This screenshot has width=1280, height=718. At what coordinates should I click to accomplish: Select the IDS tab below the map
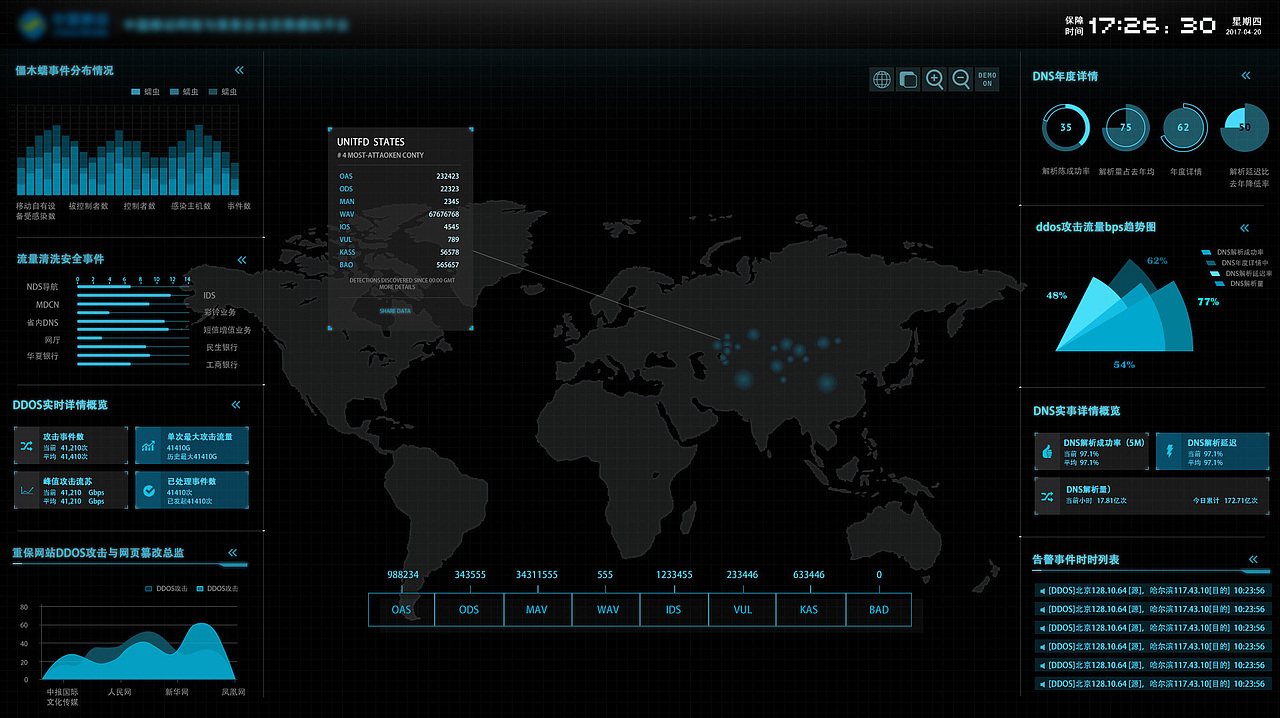click(674, 610)
